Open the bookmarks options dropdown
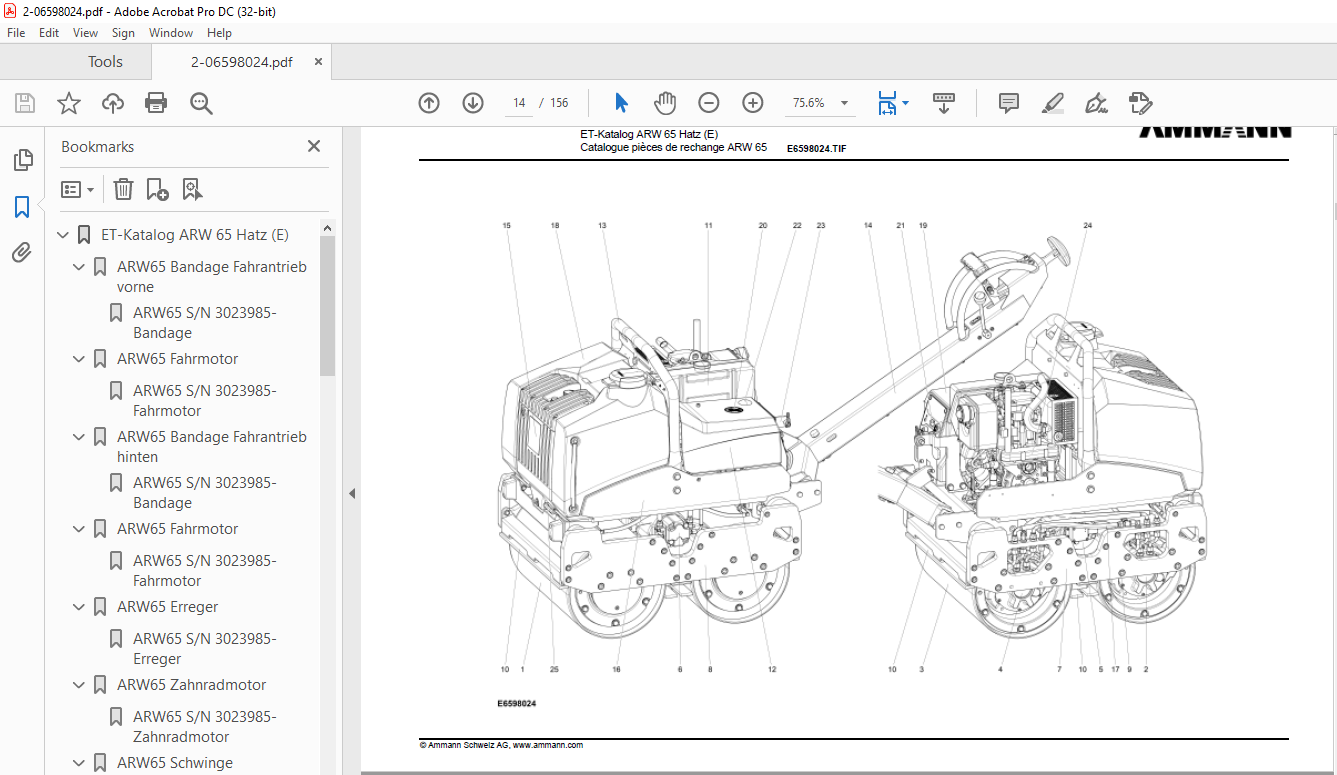Viewport: 1337px width, 775px height. click(77, 189)
